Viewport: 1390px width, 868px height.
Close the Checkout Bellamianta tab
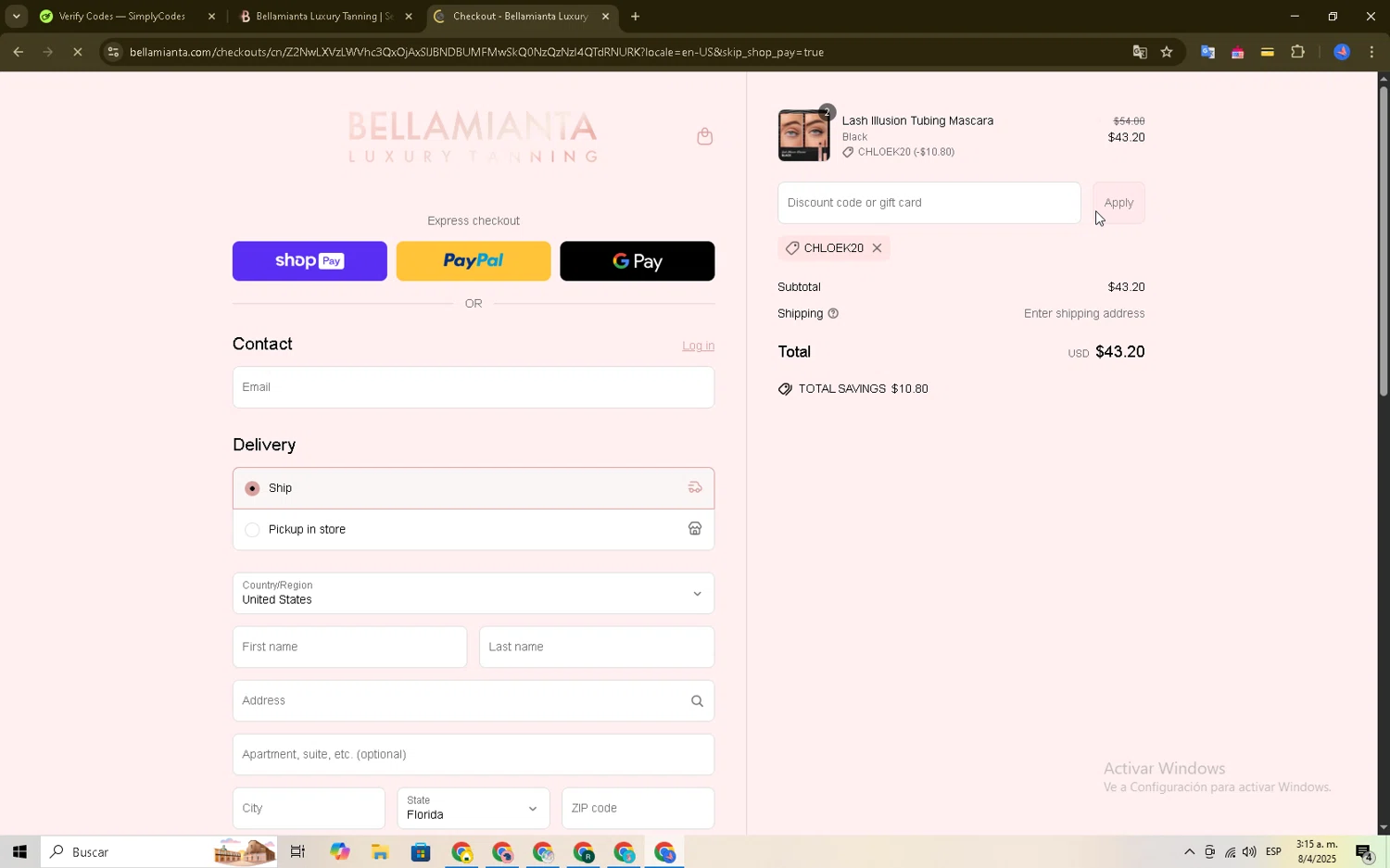[605, 16]
